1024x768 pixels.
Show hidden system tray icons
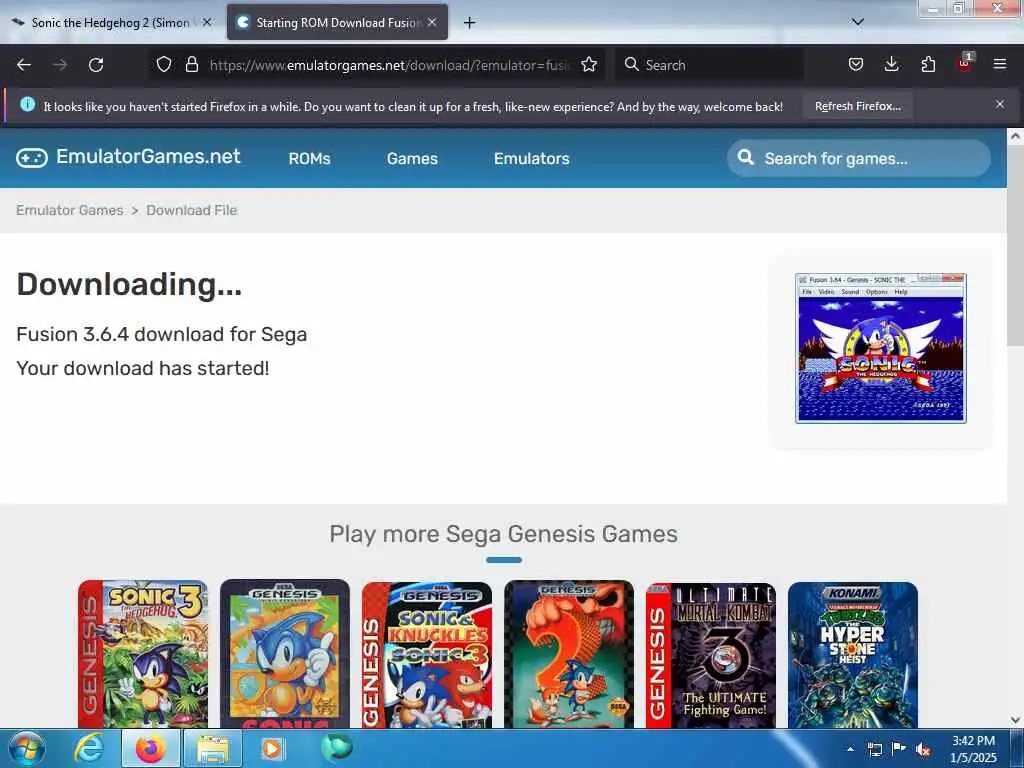(850, 749)
